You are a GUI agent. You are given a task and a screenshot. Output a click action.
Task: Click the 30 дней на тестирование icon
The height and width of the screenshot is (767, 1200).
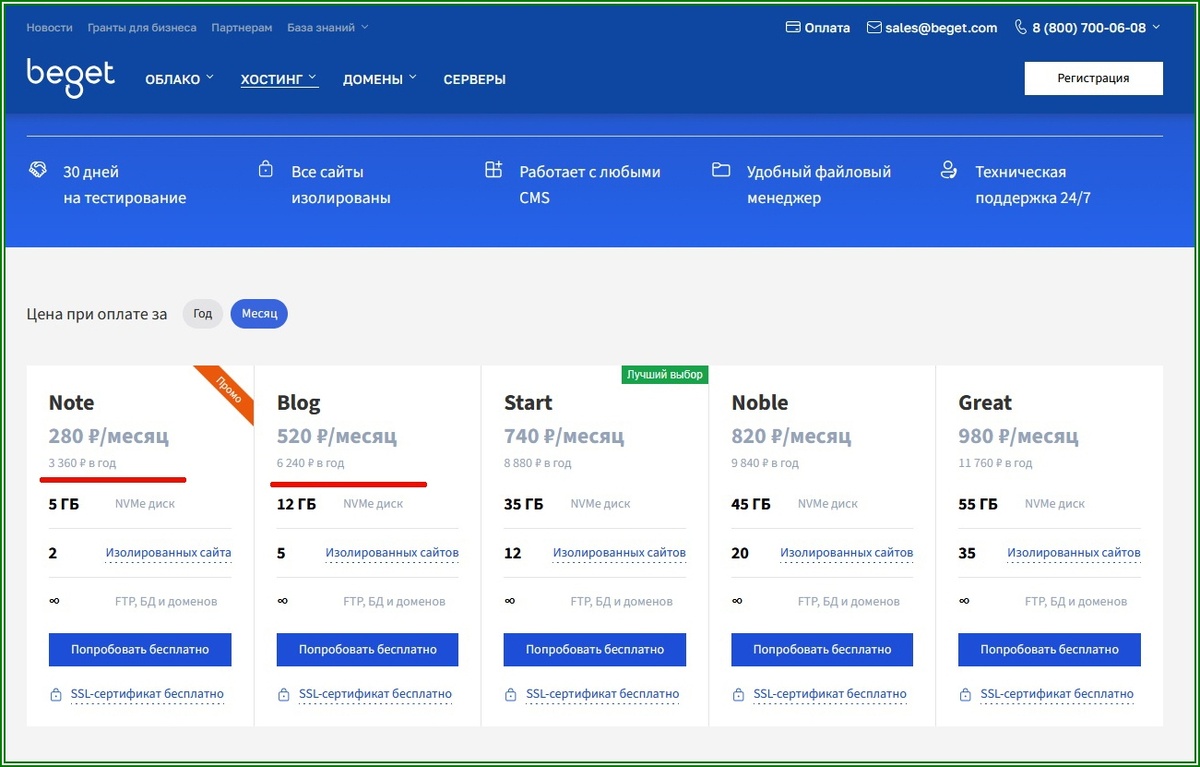(x=38, y=170)
